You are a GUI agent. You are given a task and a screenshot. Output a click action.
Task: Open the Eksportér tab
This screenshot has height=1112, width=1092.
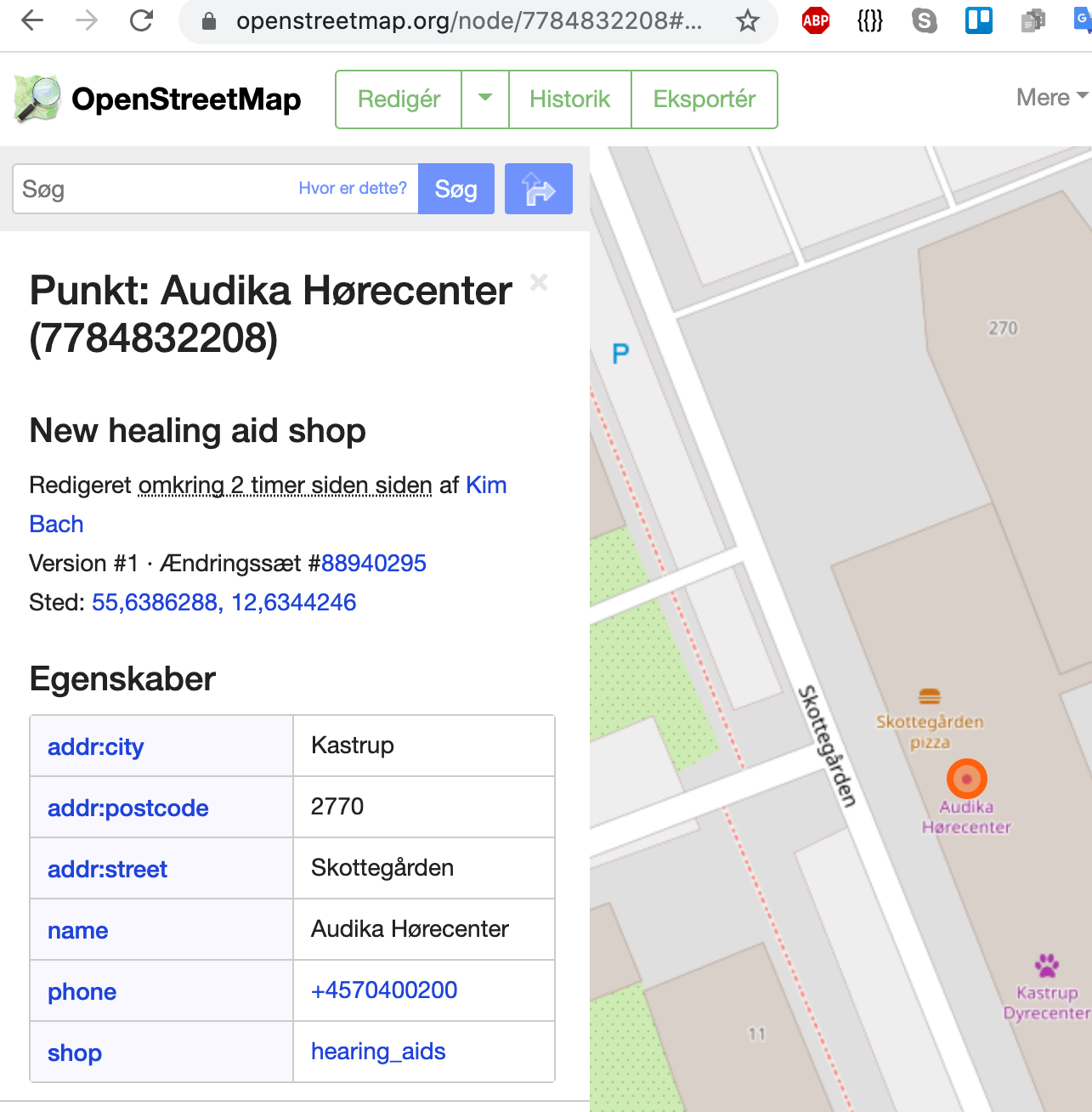tap(704, 99)
